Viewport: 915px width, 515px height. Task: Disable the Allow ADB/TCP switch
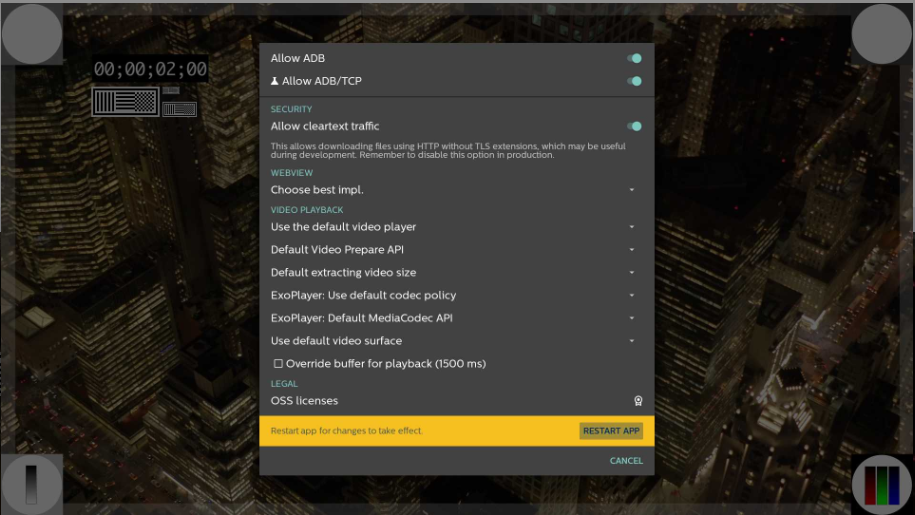(x=634, y=81)
